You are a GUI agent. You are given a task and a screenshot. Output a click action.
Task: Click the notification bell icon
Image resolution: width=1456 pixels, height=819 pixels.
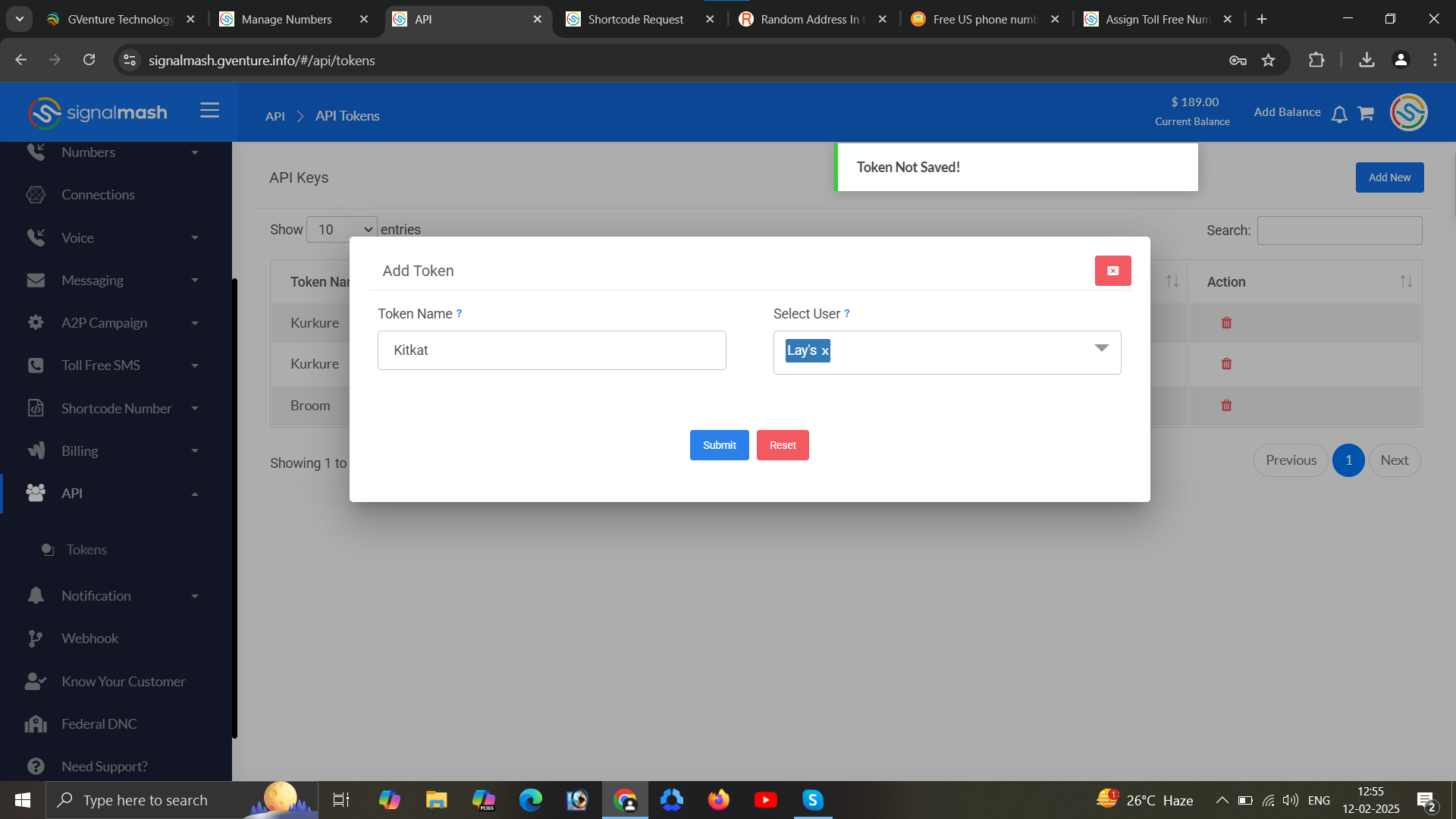coord(1339,114)
